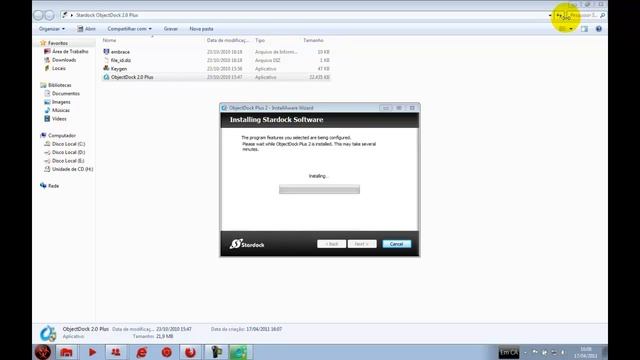This screenshot has width=640, height=360.
Task: Open the Firefox-style red globe taskbar icon
Action: coord(190,352)
